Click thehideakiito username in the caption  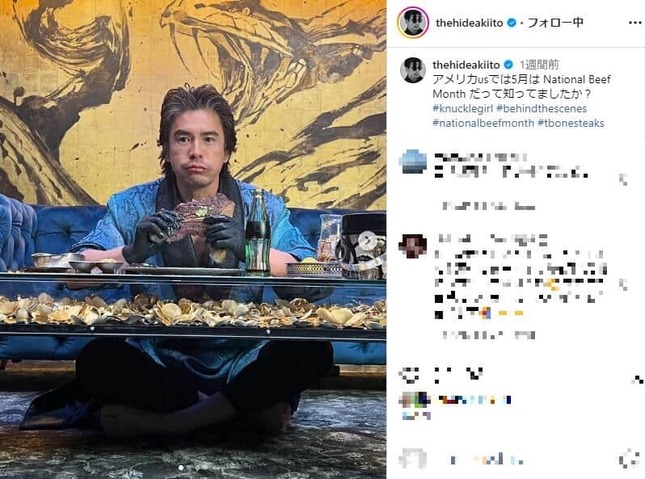(x=466, y=65)
